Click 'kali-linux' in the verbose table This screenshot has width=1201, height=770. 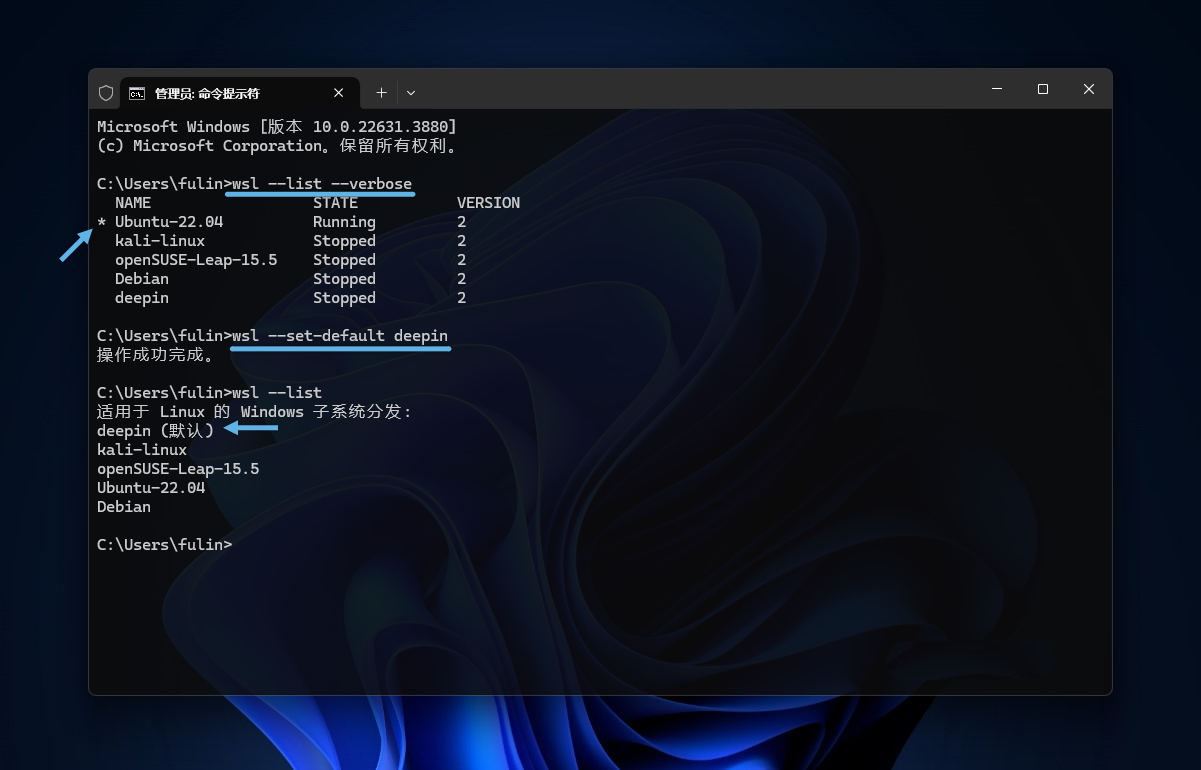click(160, 241)
